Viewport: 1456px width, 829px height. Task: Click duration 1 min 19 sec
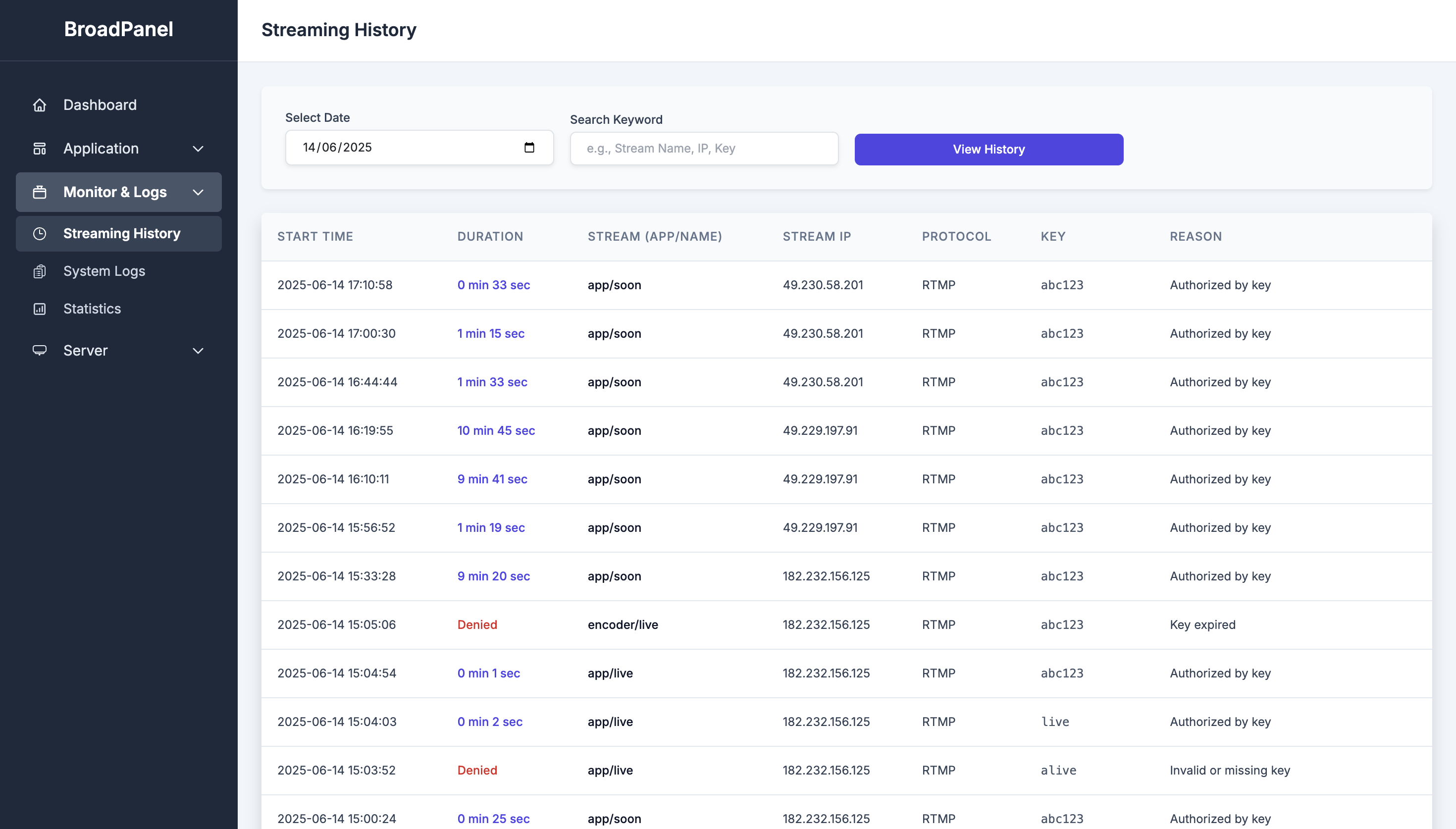(491, 528)
